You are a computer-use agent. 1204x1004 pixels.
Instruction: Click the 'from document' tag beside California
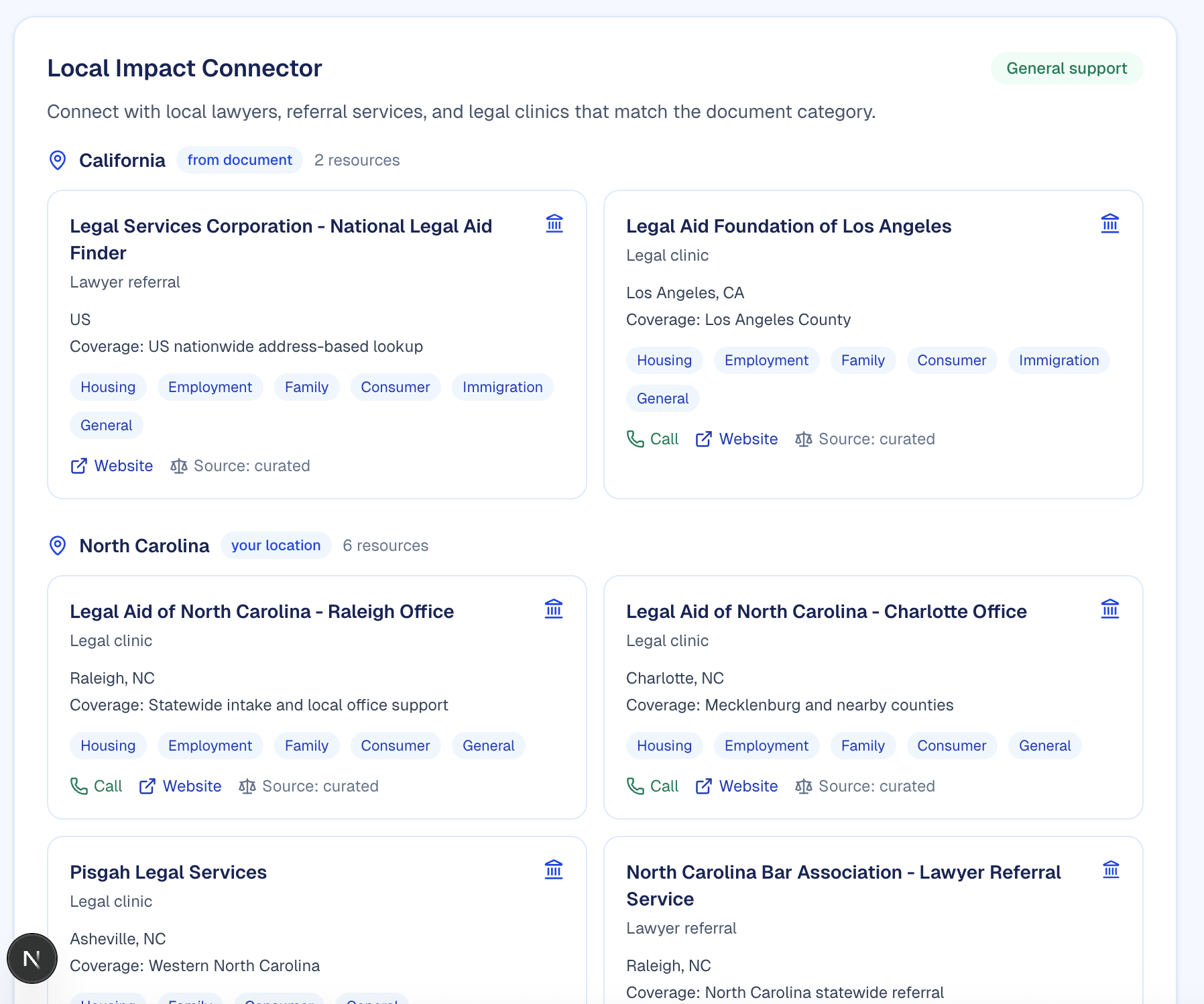coord(239,160)
